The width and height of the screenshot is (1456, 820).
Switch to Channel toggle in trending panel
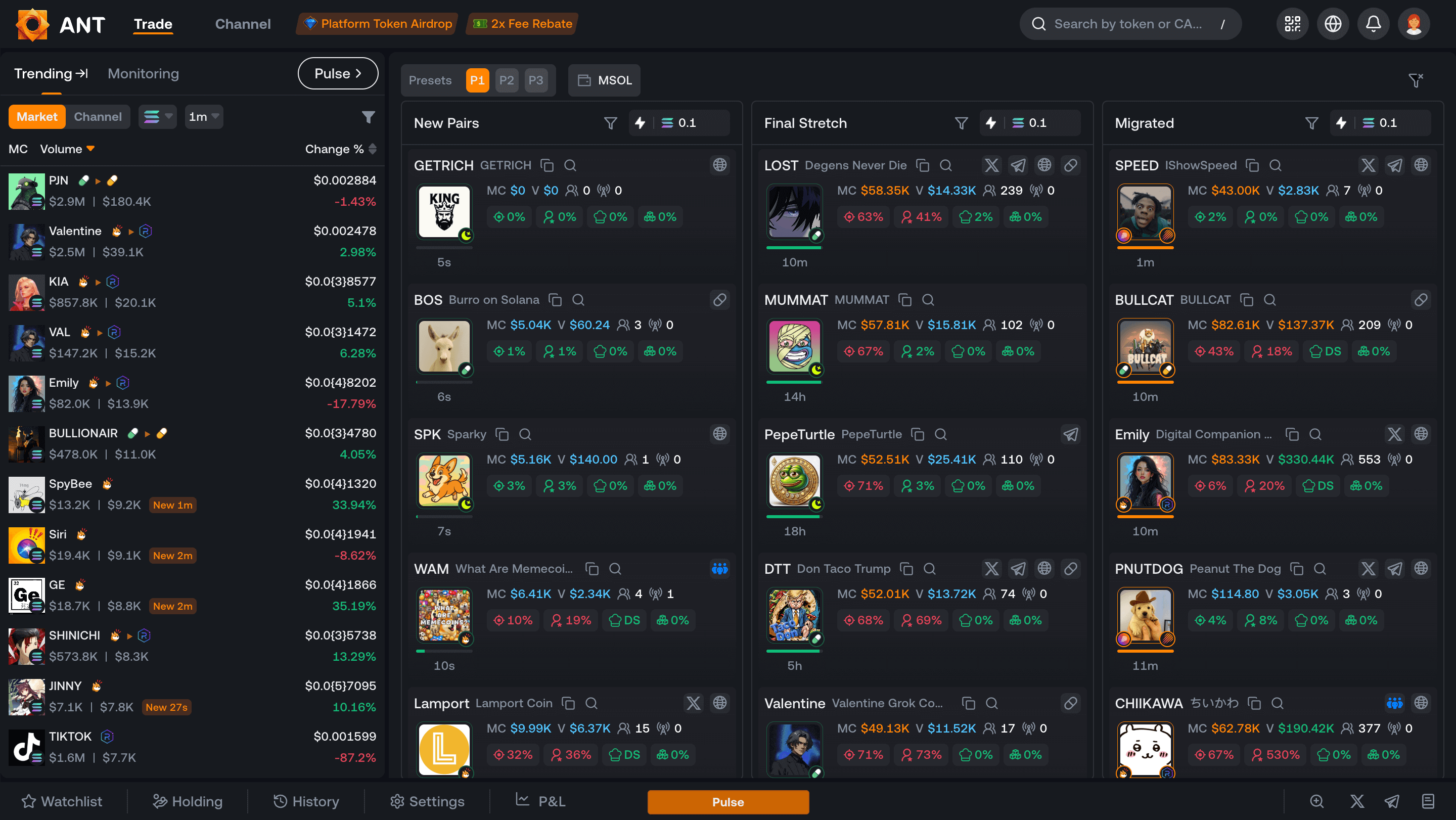point(98,117)
